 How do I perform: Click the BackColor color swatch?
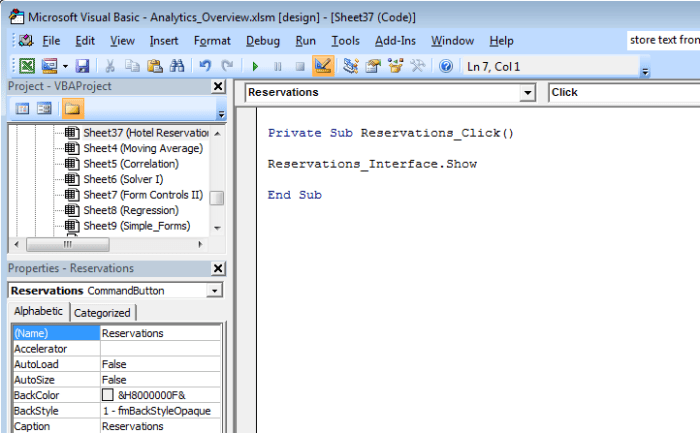(108, 395)
